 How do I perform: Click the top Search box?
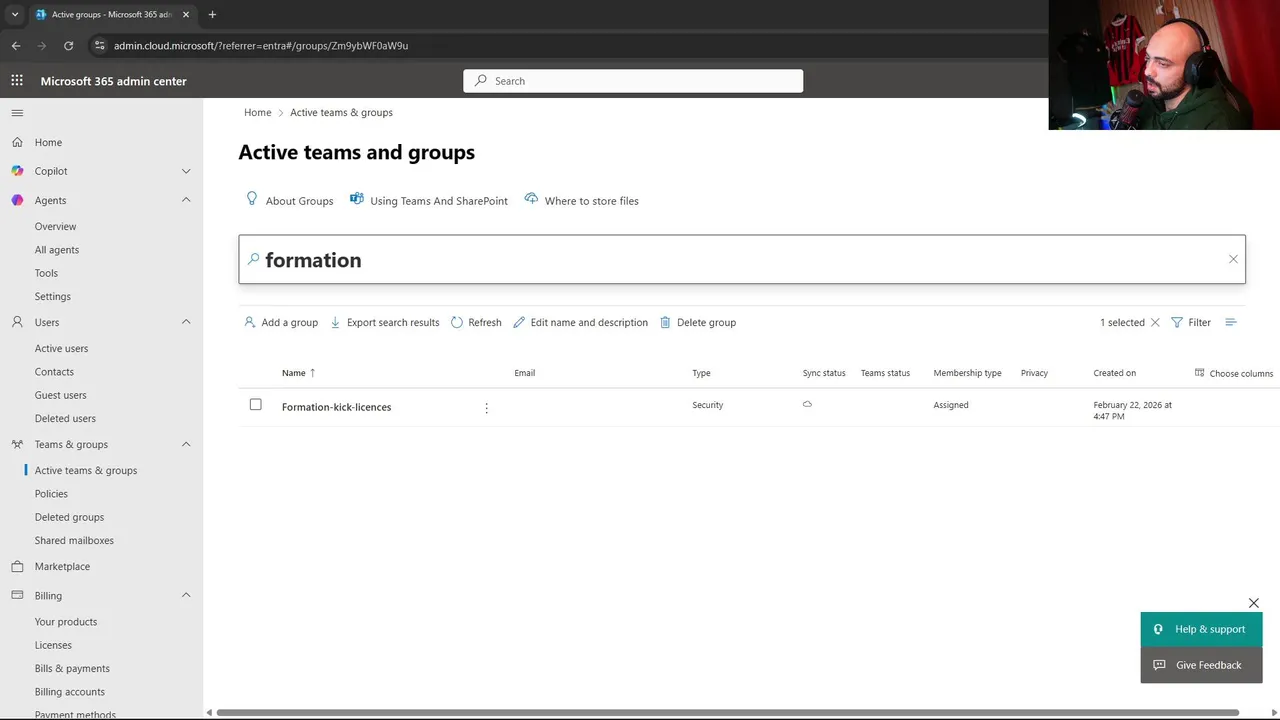633,81
